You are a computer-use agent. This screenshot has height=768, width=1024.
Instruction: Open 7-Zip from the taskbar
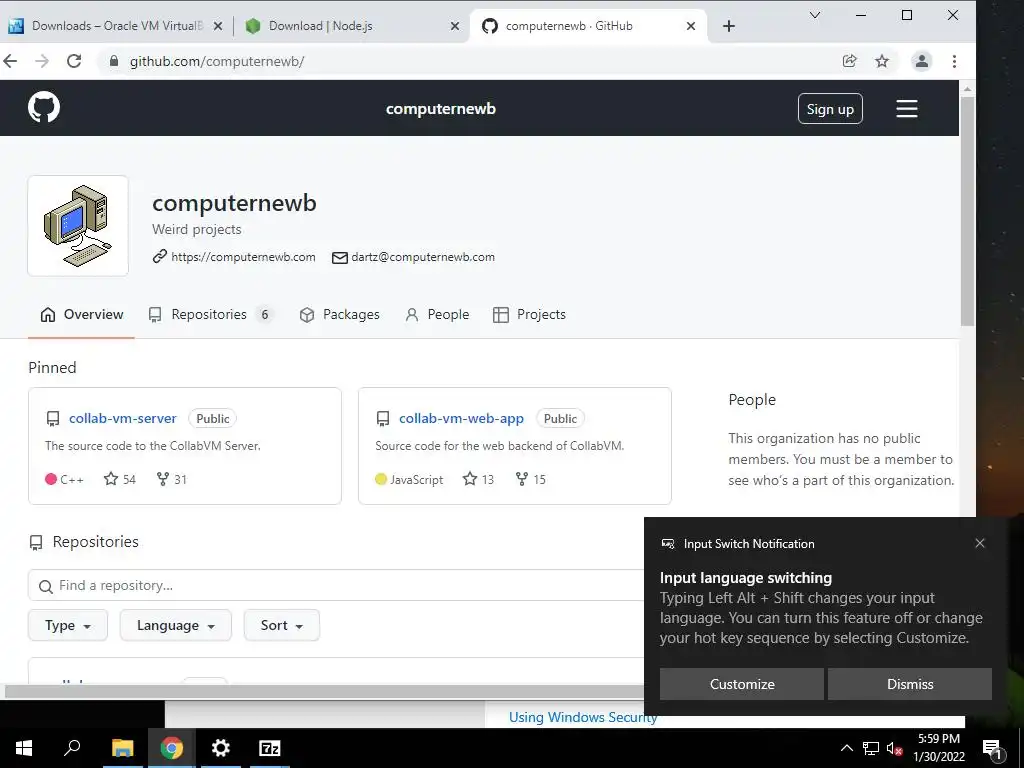pyautogui.click(x=269, y=748)
